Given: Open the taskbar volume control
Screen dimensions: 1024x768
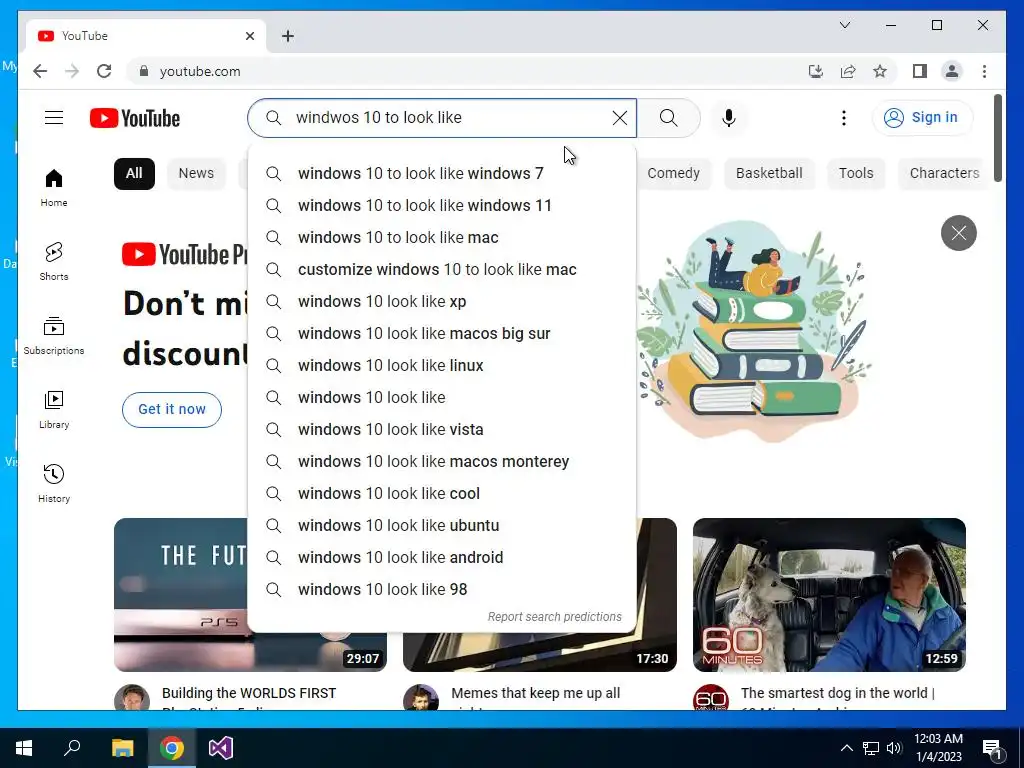Looking at the screenshot, I should [894, 748].
